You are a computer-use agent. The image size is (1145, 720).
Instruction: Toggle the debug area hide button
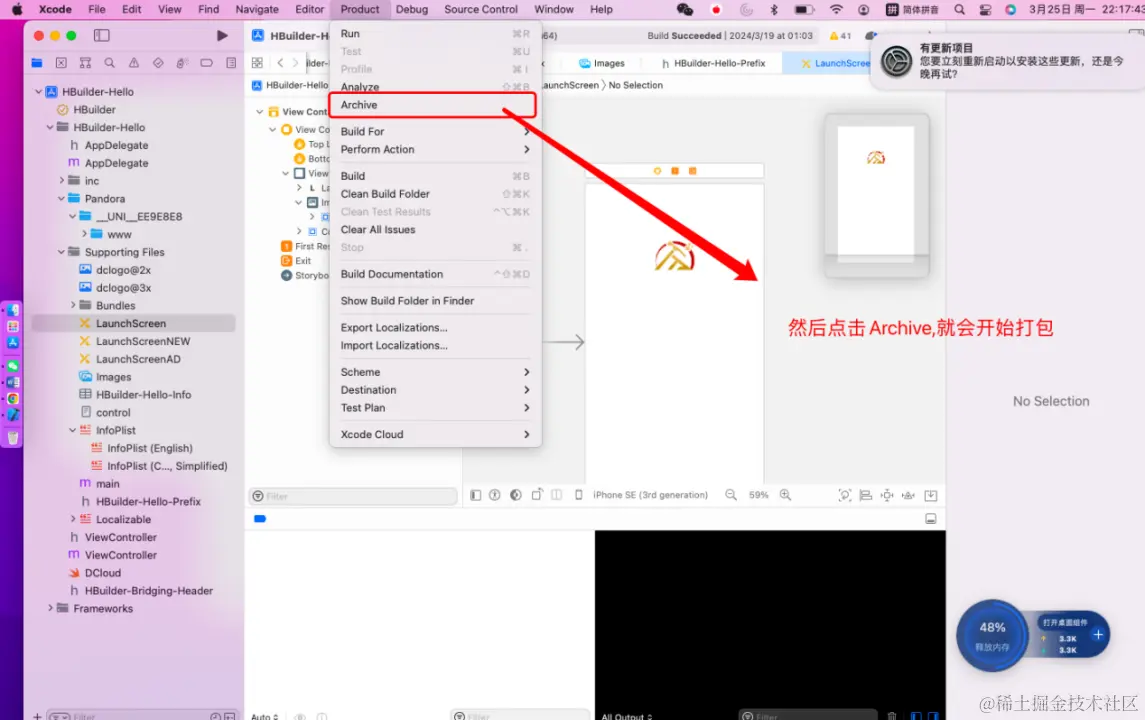pyautogui.click(x=930, y=518)
